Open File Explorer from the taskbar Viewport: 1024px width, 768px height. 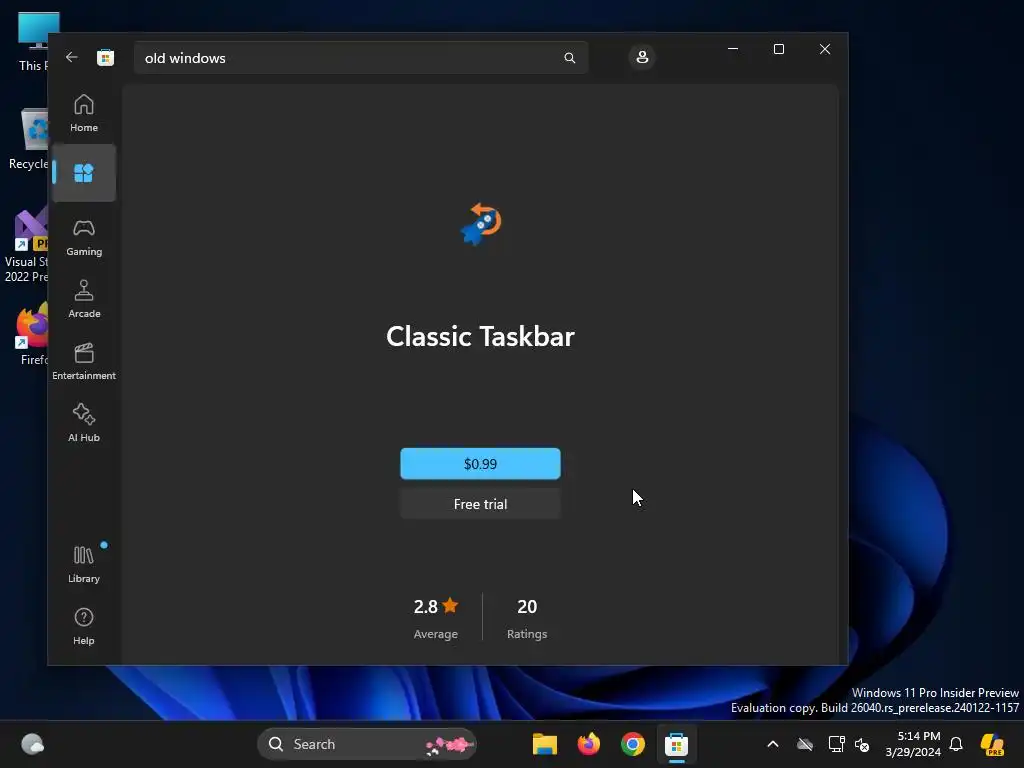click(x=545, y=744)
